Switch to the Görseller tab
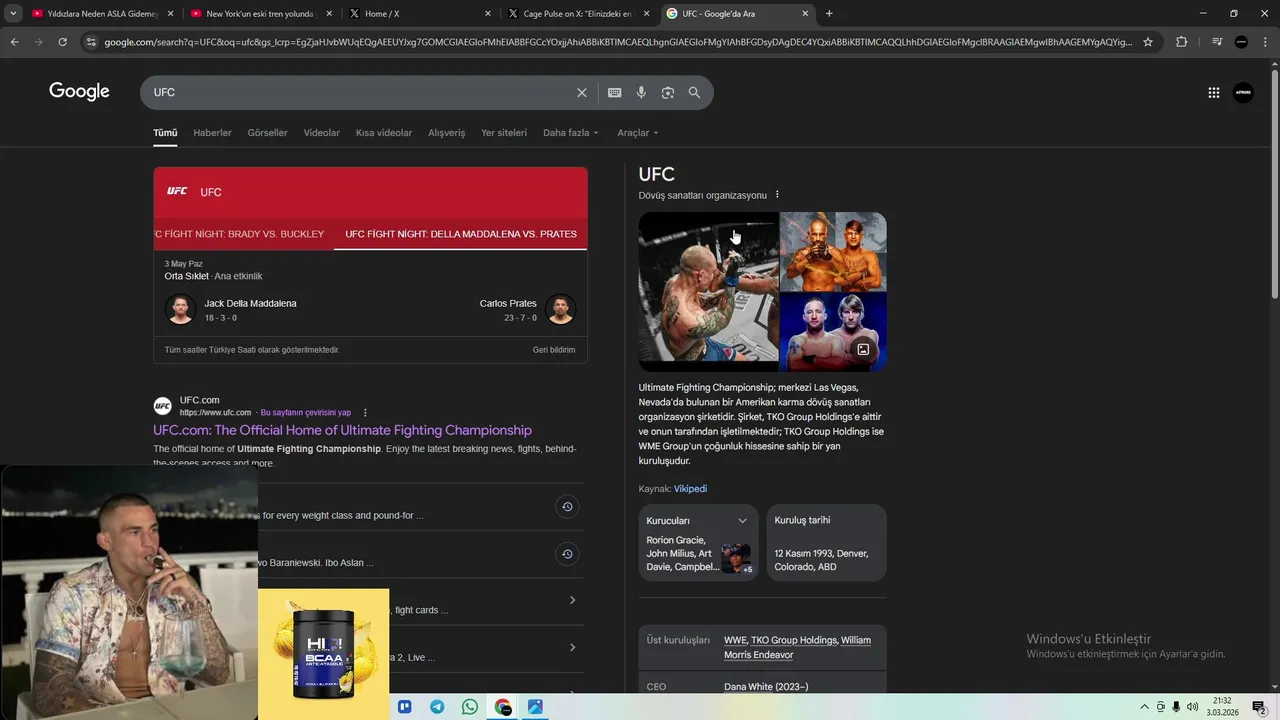 tap(267, 132)
